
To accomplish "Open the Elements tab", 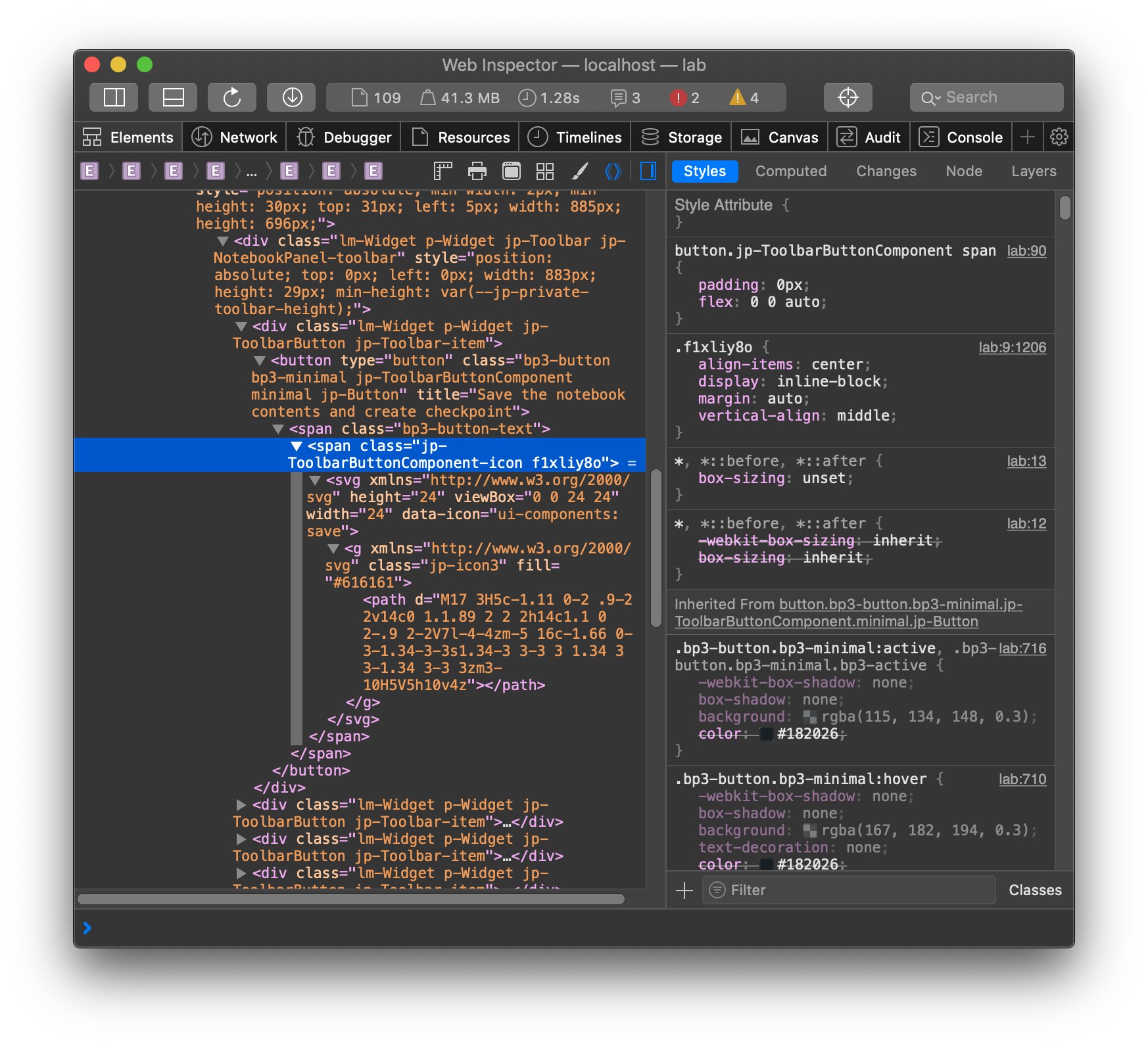I will pyautogui.click(x=128, y=137).
